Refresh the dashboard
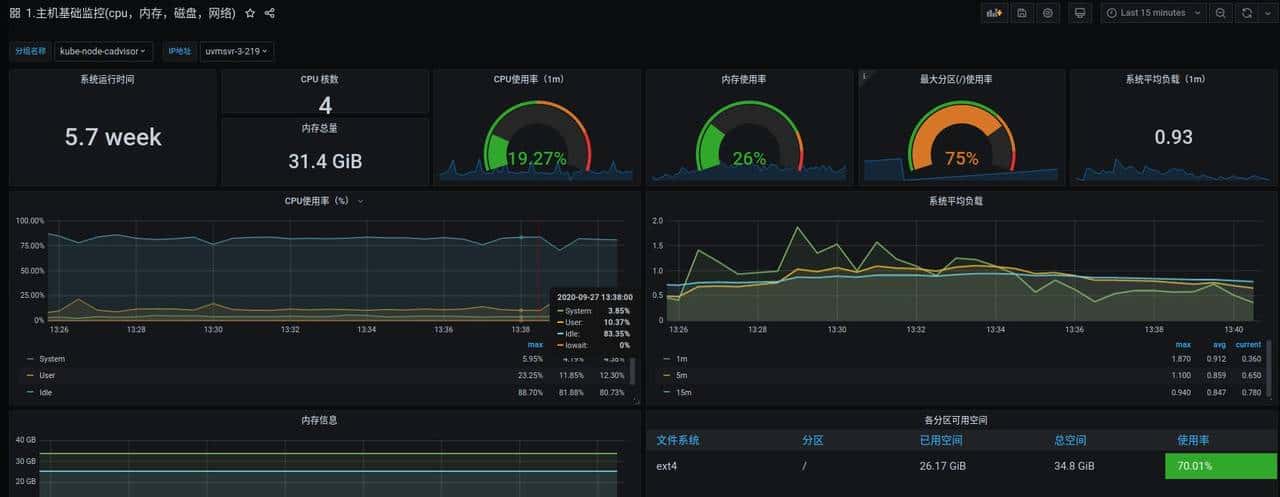1280x497 pixels. click(x=1247, y=13)
